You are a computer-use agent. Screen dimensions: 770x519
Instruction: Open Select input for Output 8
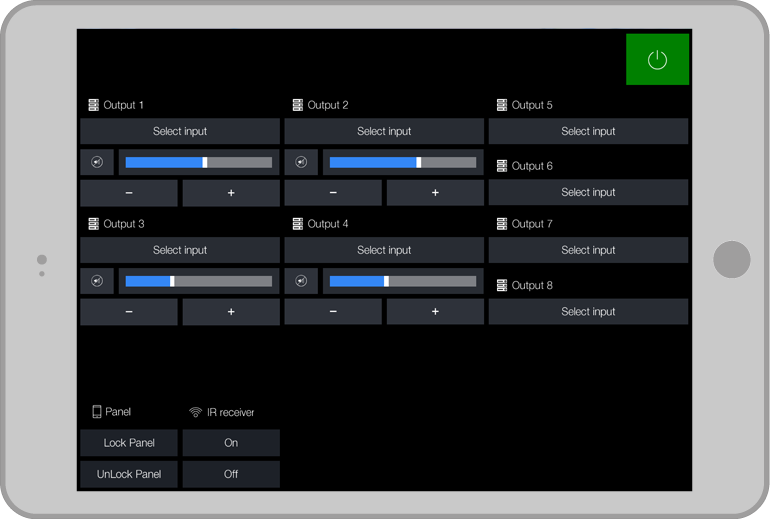click(x=588, y=311)
